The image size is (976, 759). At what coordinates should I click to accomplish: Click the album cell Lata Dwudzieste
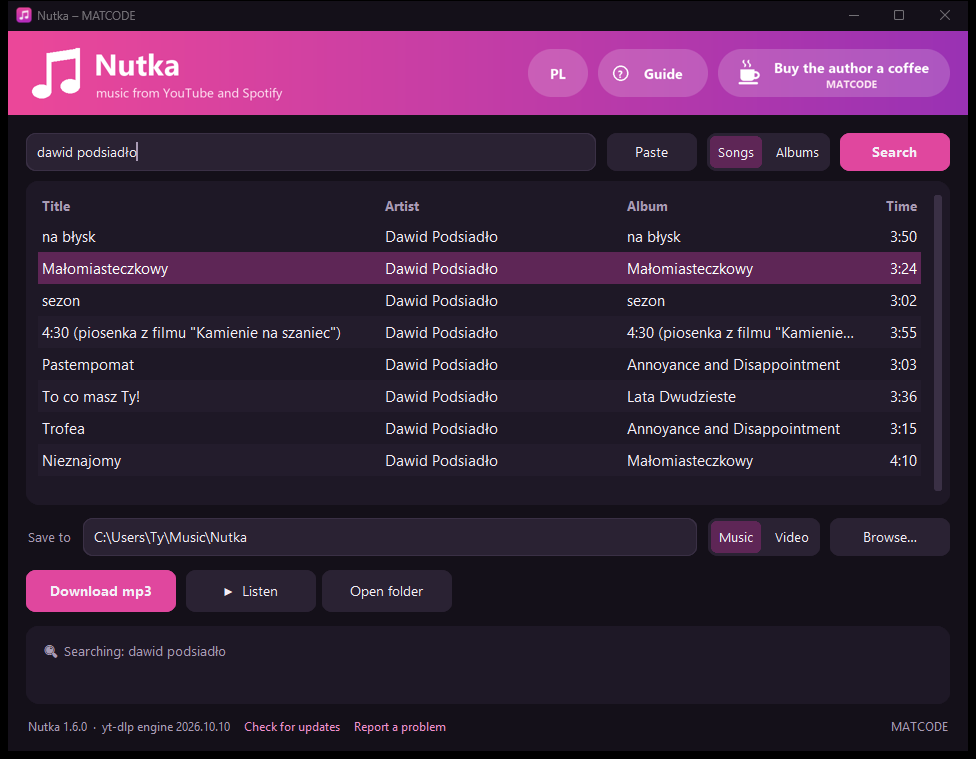tap(681, 397)
